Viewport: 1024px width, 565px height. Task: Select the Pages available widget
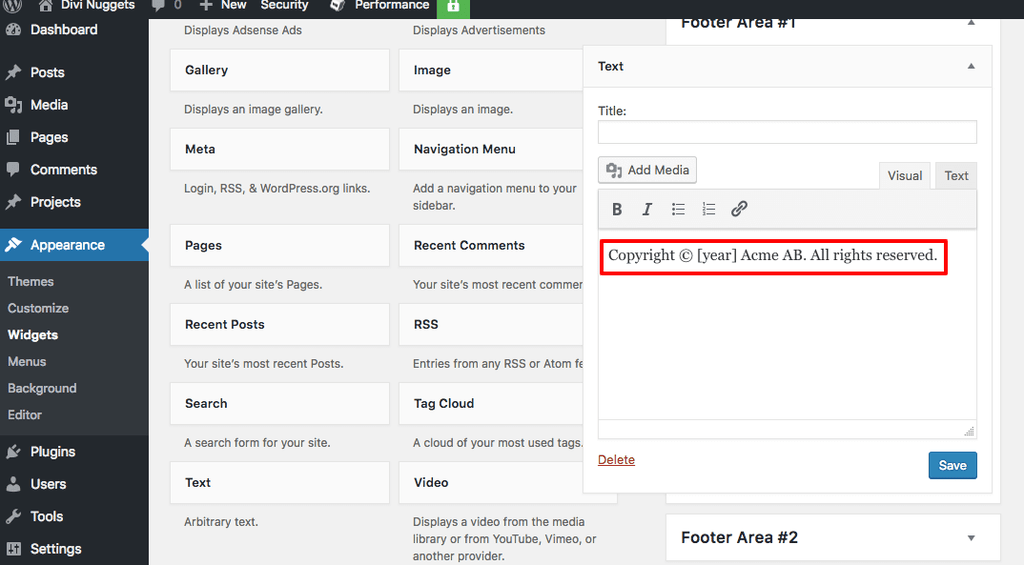tap(280, 246)
